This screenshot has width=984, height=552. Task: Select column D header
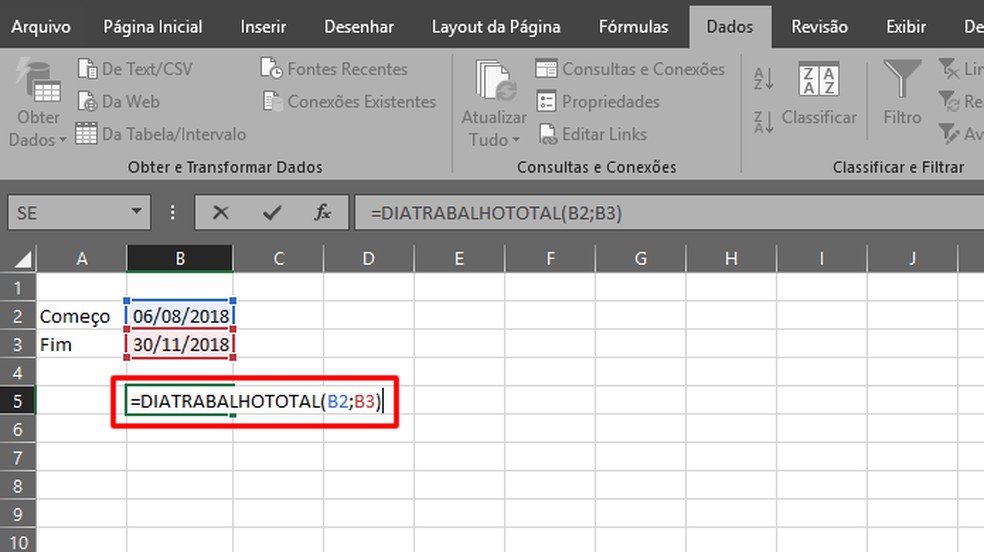click(x=369, y=258)
